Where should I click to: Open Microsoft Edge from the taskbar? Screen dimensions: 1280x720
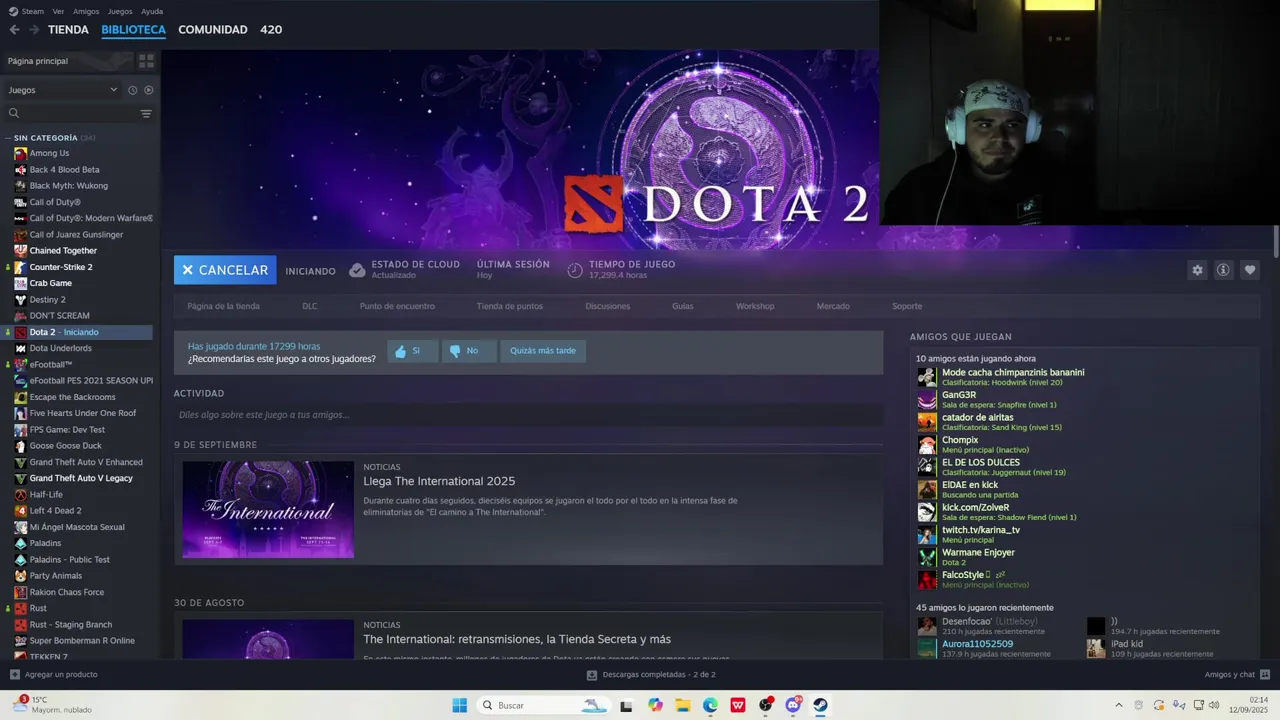(x=710, y=705)
